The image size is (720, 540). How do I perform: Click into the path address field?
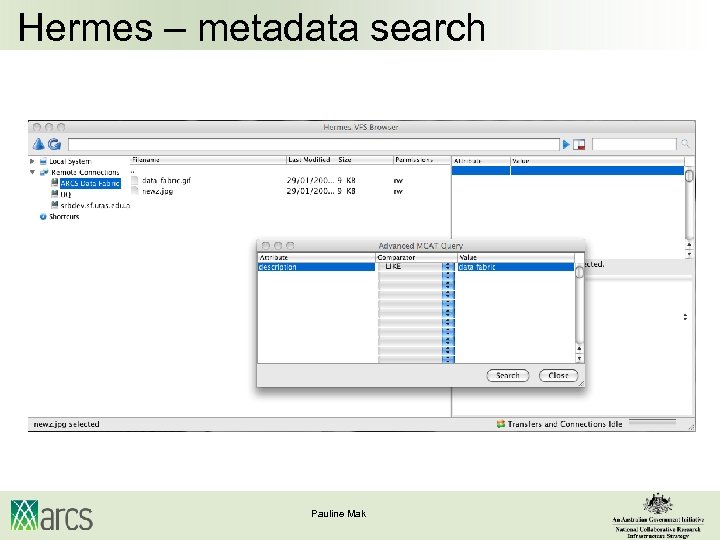click(x=314, y=144)
